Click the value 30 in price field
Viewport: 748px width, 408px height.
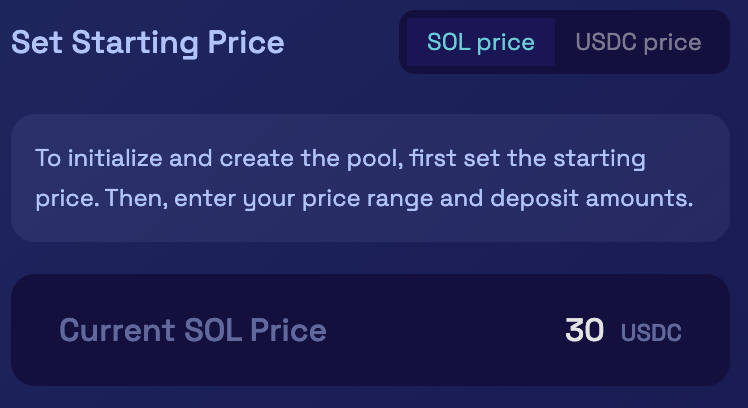(x=584, y=330)
